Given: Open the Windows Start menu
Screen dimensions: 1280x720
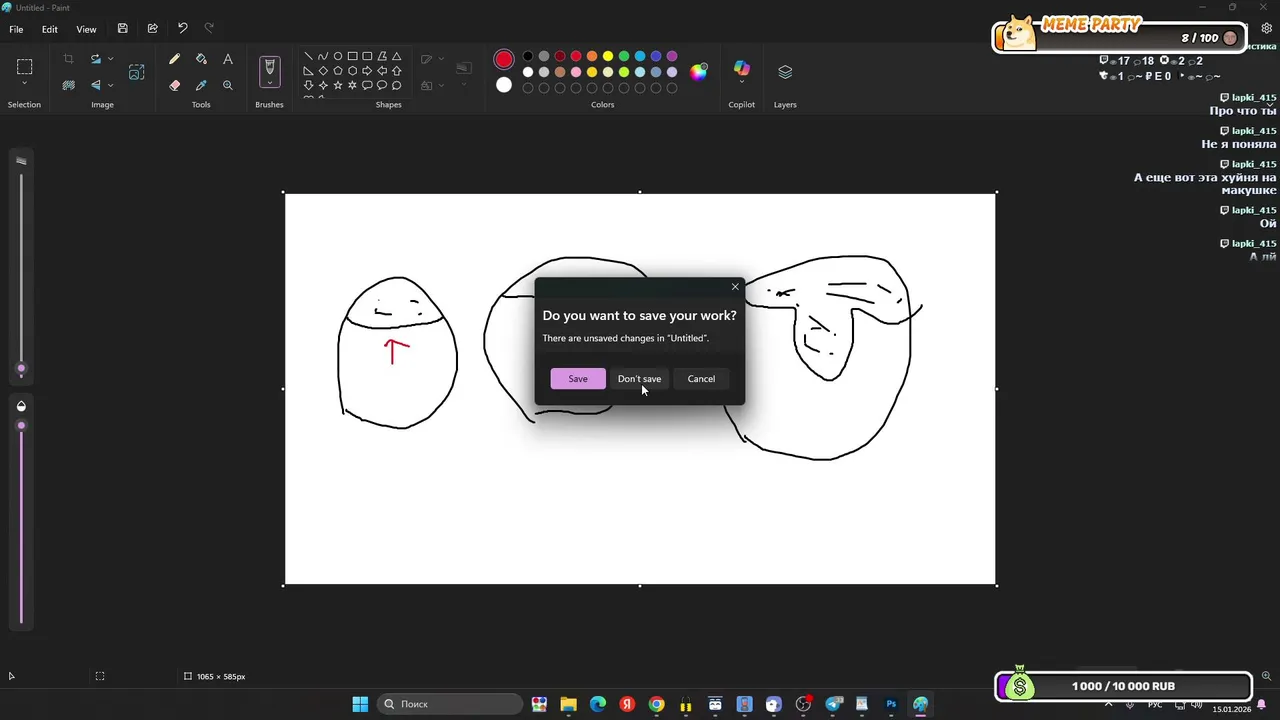Looking at the screenshot, I should (x=360, y=704).
